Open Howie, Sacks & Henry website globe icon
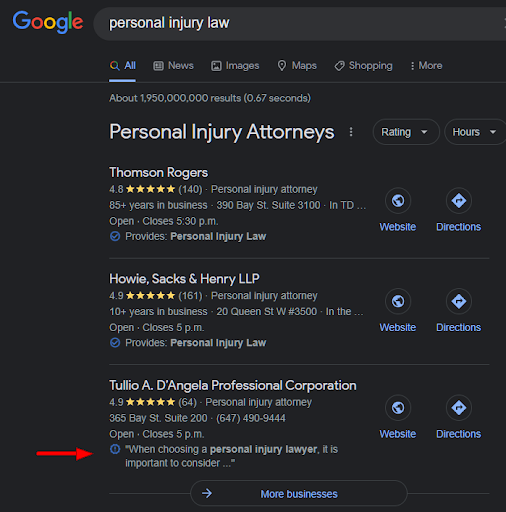Image resolution: width=506 pixels, height=512 pixels. tap(398, 301)
